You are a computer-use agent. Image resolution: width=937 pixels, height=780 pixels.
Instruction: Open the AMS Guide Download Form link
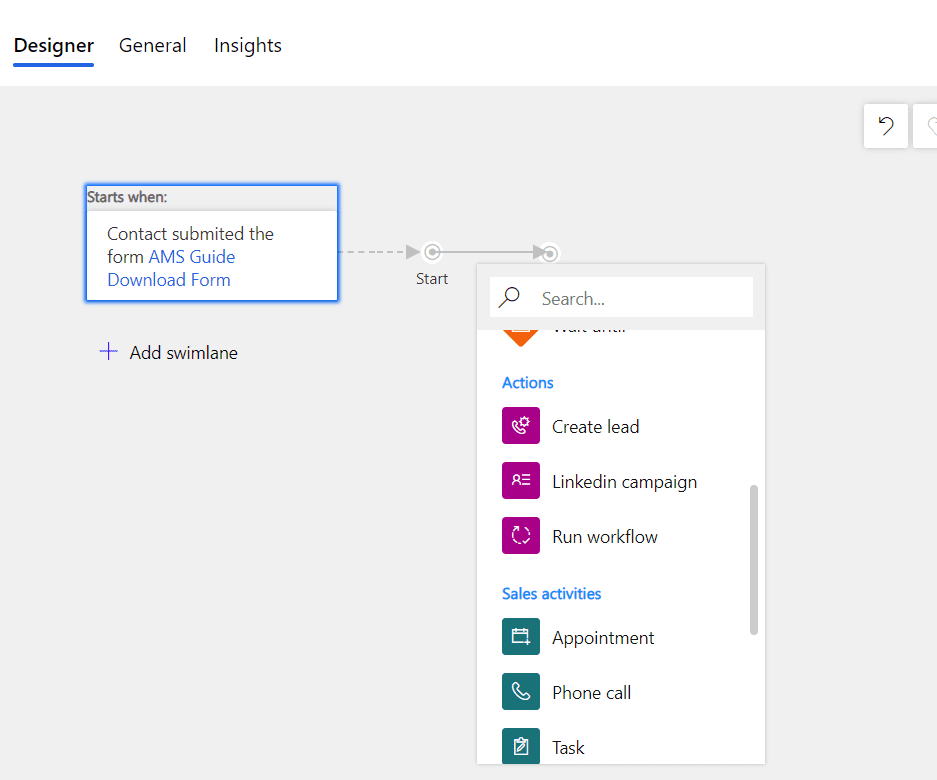(171, 268)
